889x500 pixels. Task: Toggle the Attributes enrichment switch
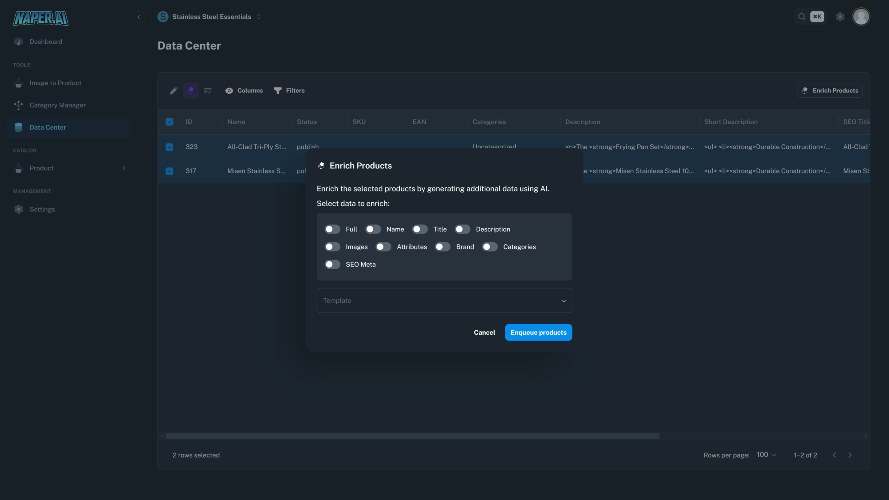coord(384,247)
